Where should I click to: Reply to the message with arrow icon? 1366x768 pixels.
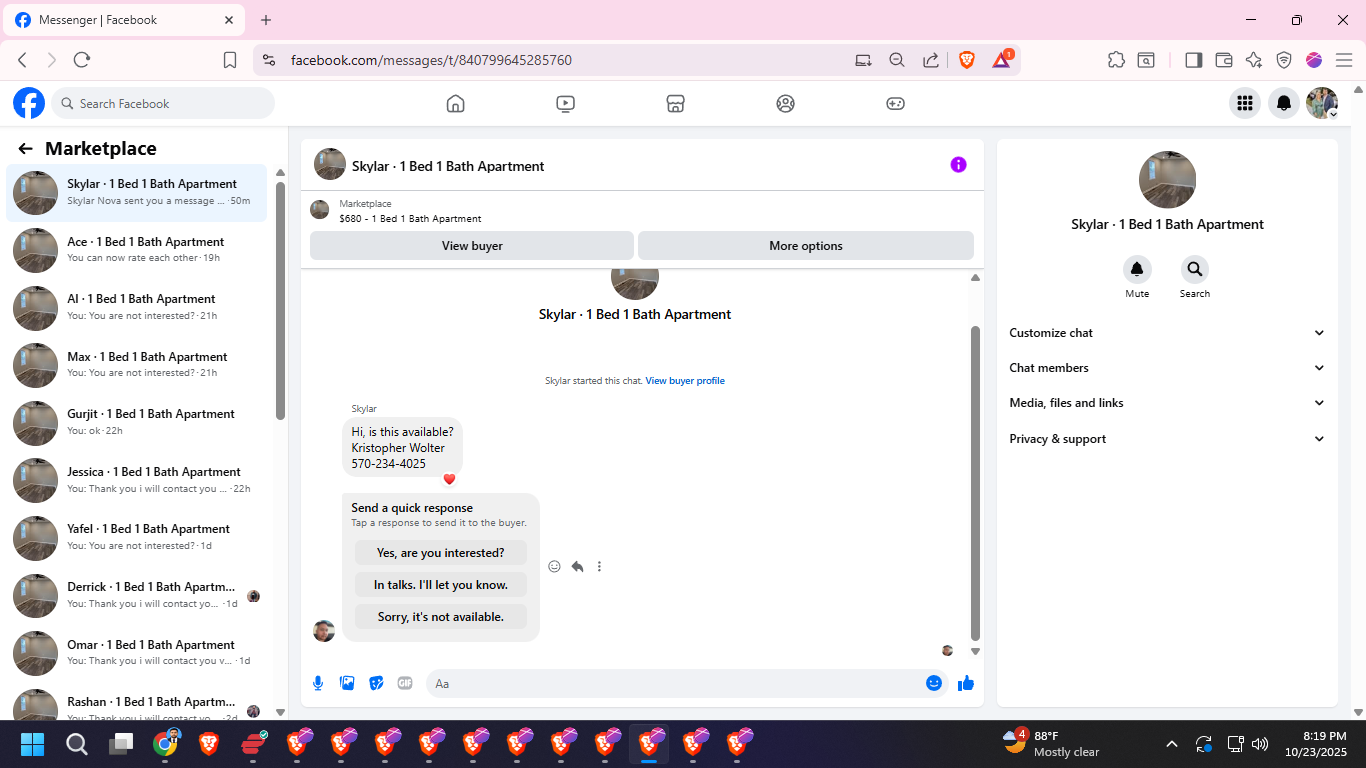[577, 566]
